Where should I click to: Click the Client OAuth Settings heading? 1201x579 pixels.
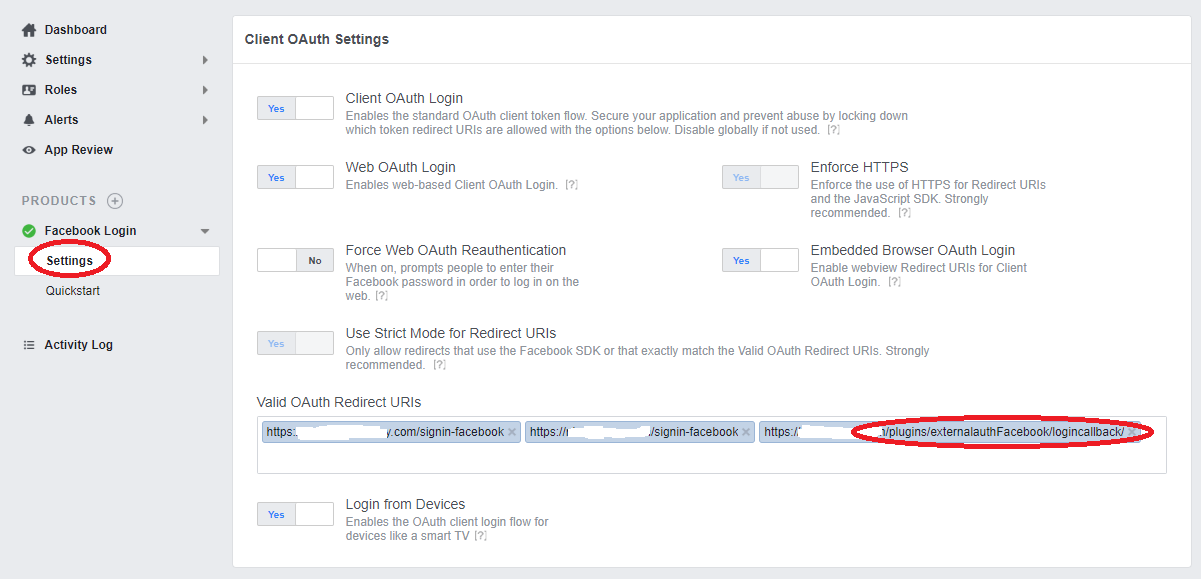click(x=317, y=40)
